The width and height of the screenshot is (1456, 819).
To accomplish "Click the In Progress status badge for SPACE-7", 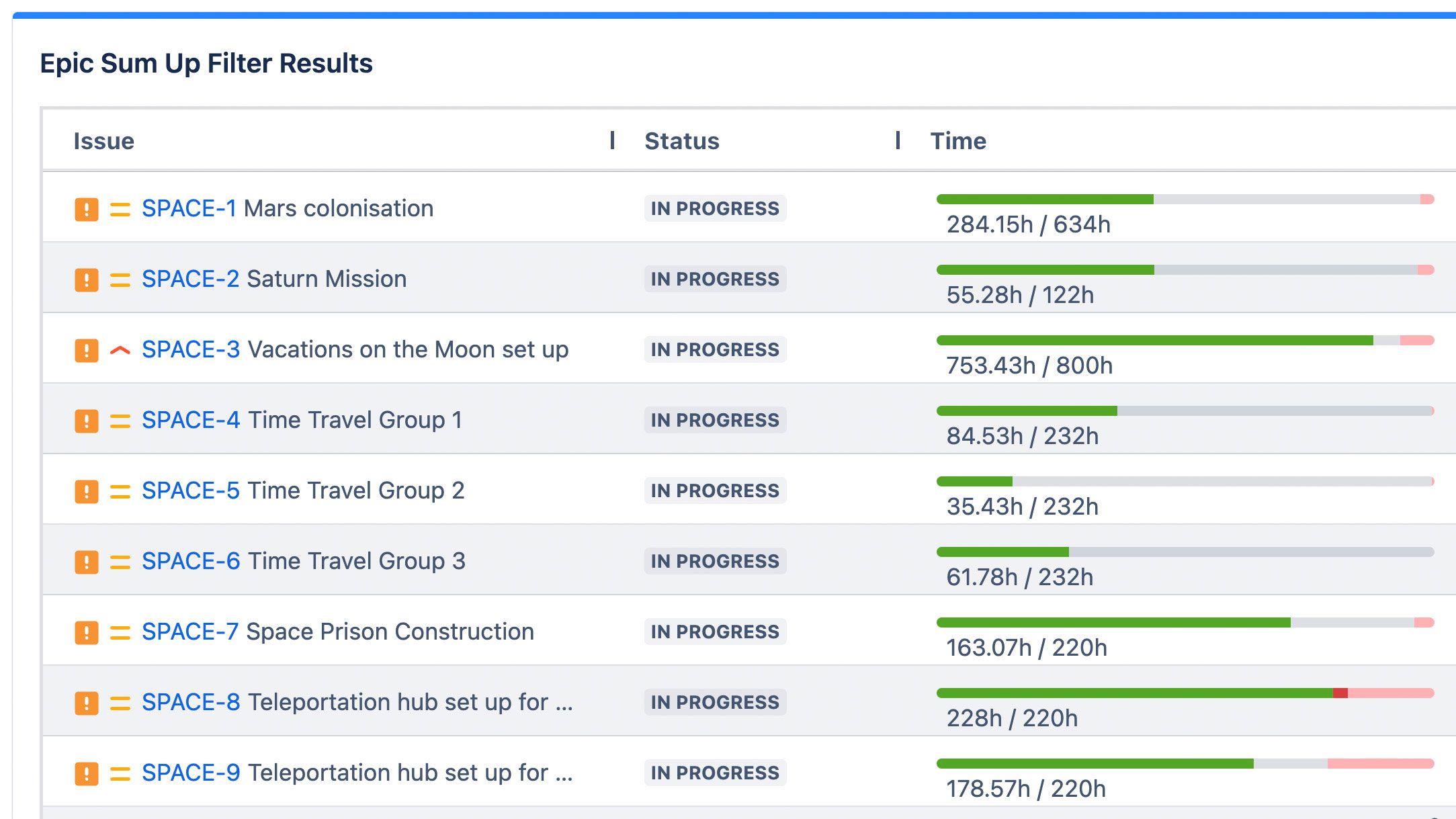I will (715, 632).
